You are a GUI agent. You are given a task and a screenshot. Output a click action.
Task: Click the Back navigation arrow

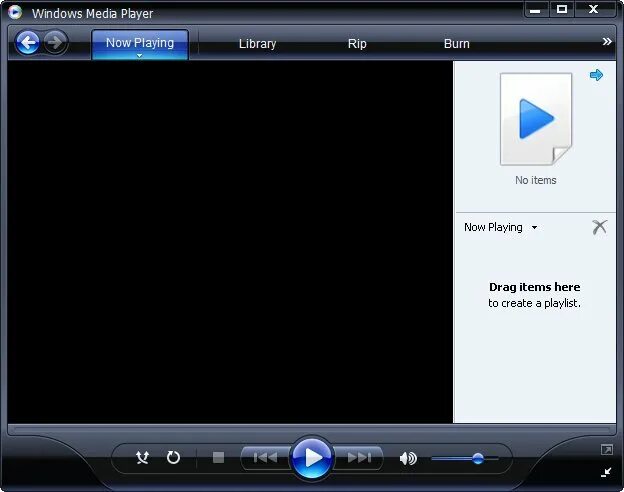[27, 42]
